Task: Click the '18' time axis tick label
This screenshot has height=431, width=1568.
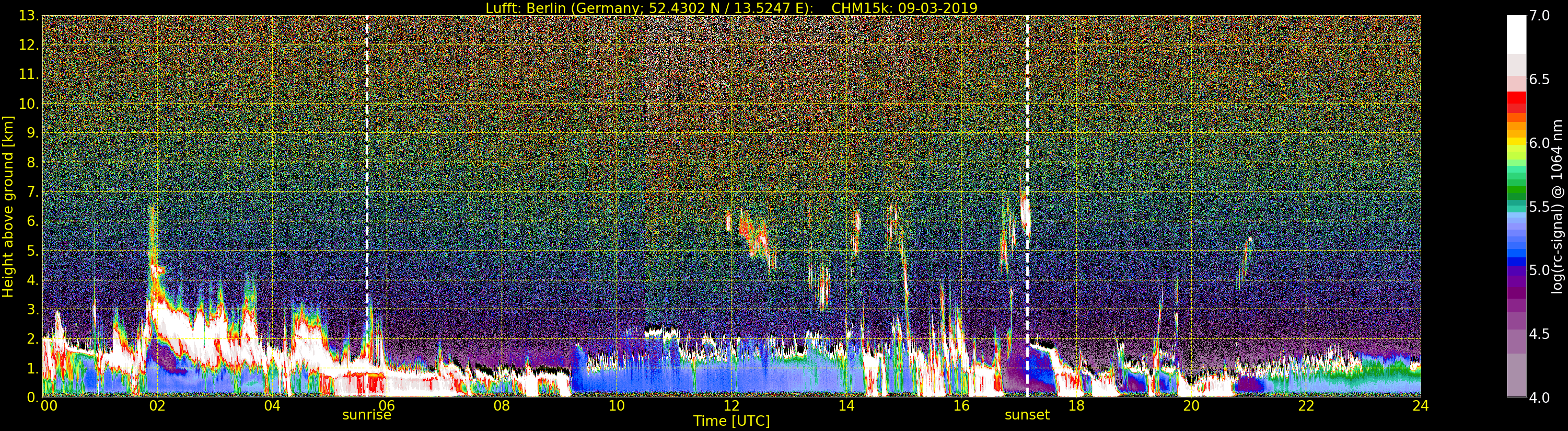Action: (x=1076, y=405)
